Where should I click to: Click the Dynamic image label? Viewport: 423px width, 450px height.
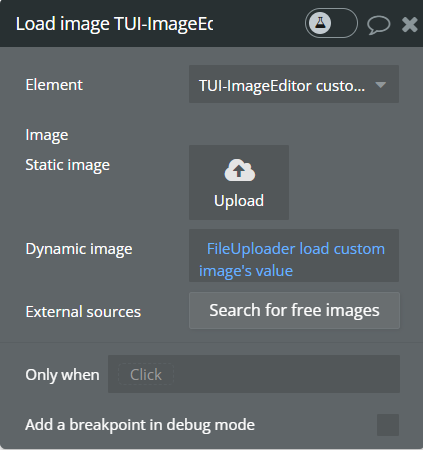point(79,249)
